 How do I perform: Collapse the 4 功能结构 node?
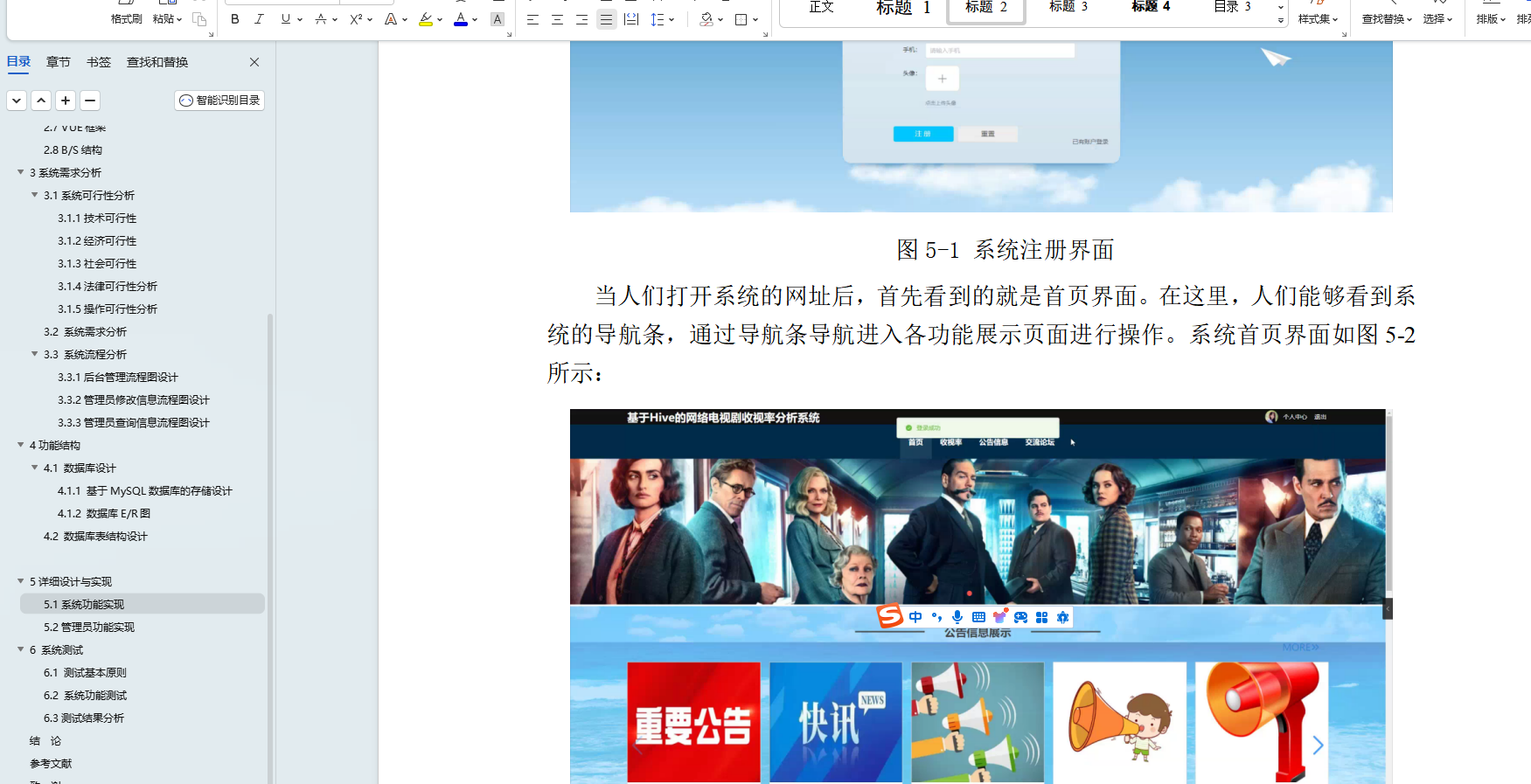tap(21, 445)
